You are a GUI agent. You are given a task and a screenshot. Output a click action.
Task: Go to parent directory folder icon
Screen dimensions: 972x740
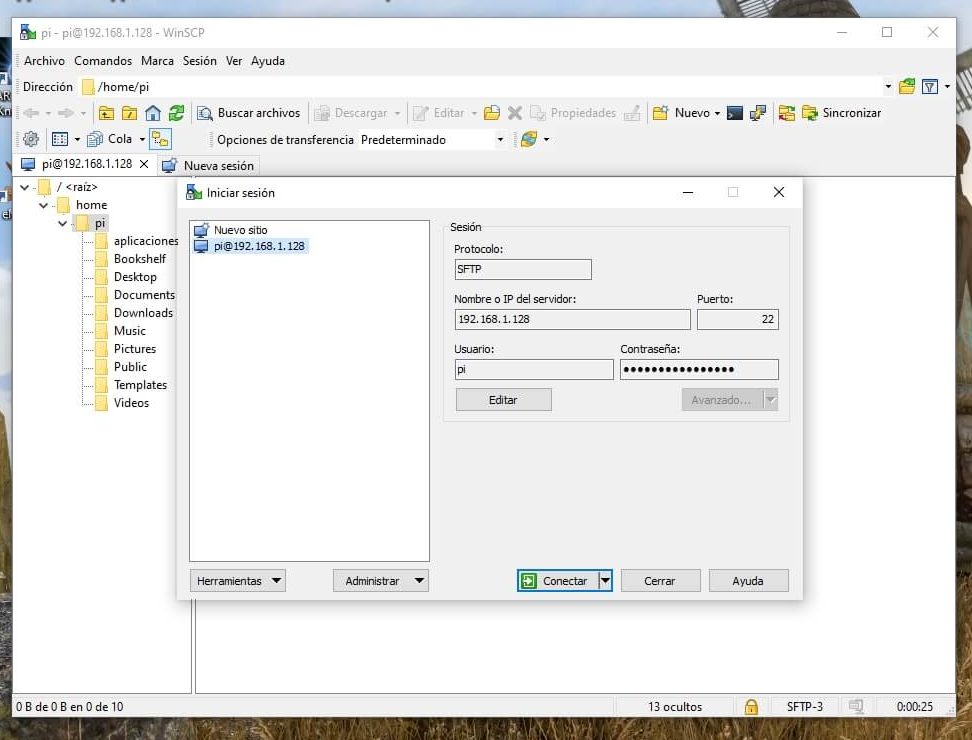106,113
